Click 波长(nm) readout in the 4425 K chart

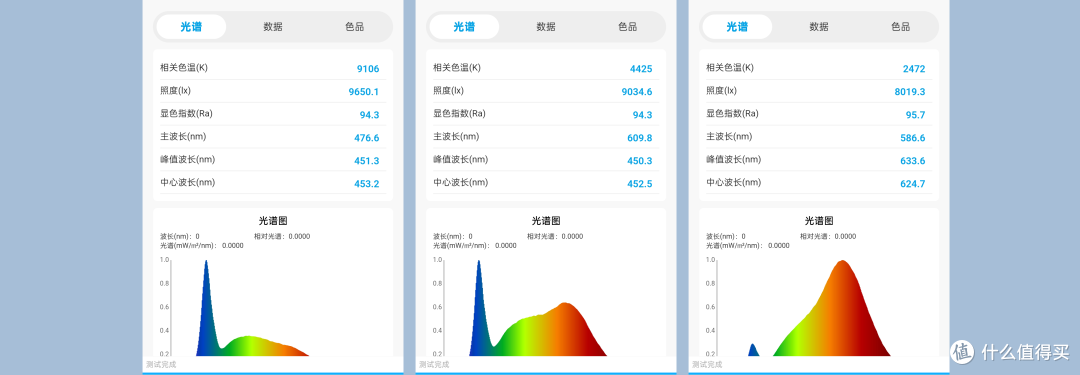[453, 236]
